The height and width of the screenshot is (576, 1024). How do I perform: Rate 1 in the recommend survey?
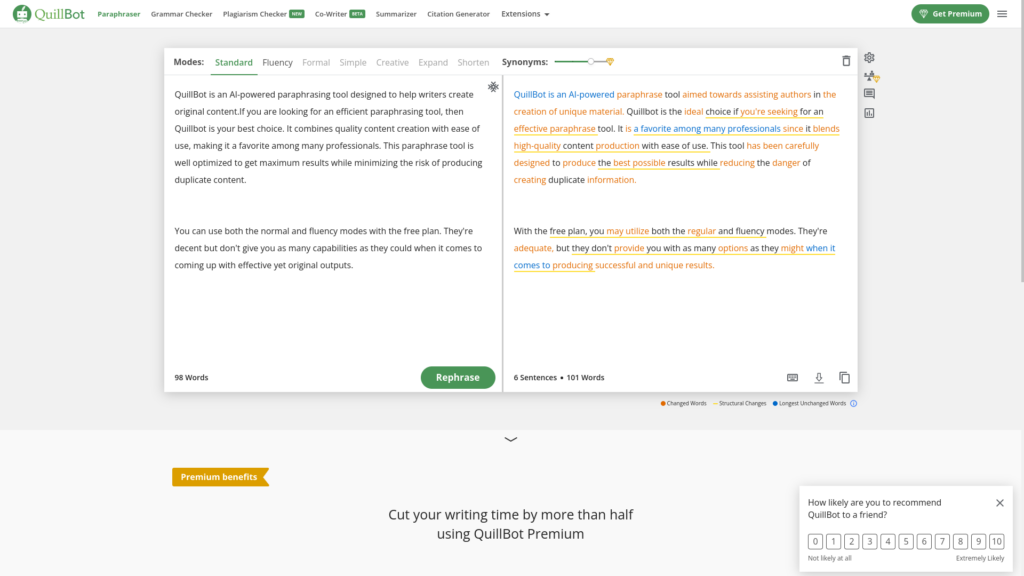tap(833, 541)
